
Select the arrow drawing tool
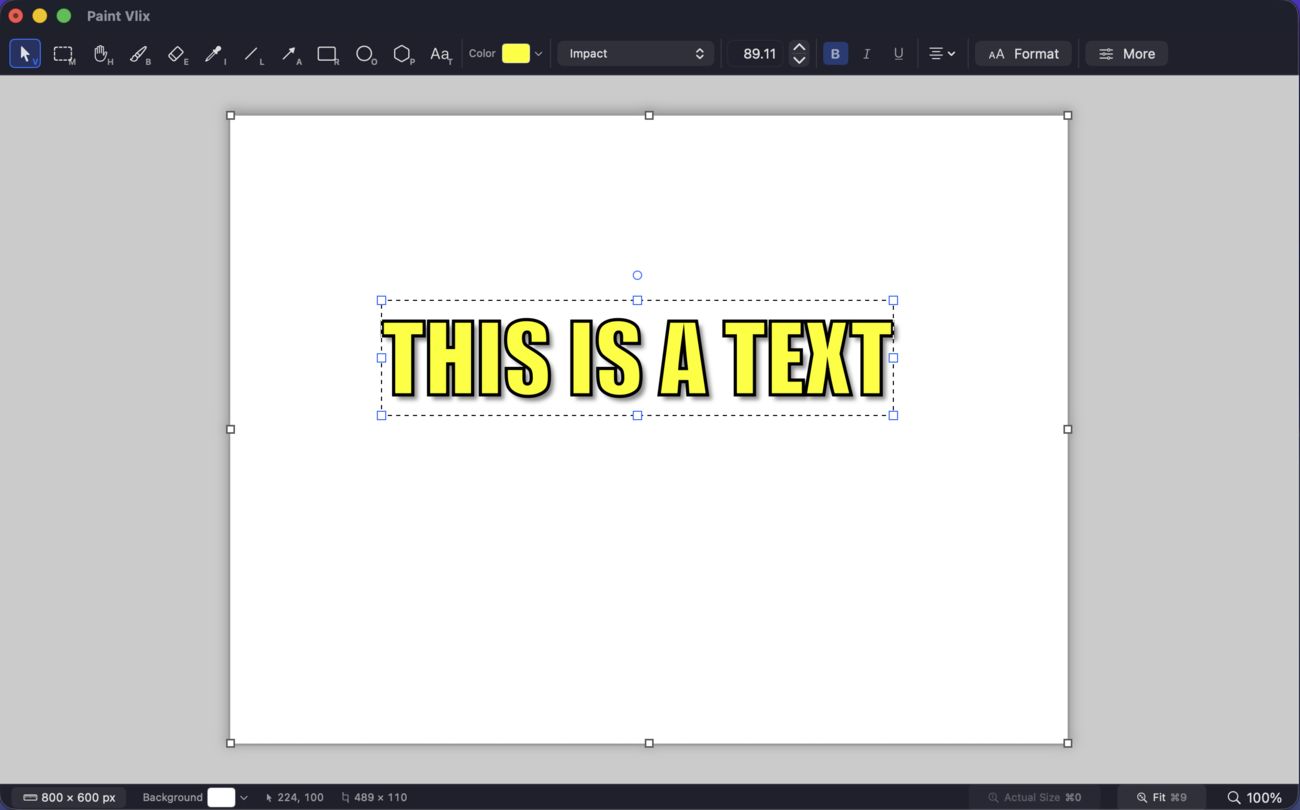(x=290, y=54)
